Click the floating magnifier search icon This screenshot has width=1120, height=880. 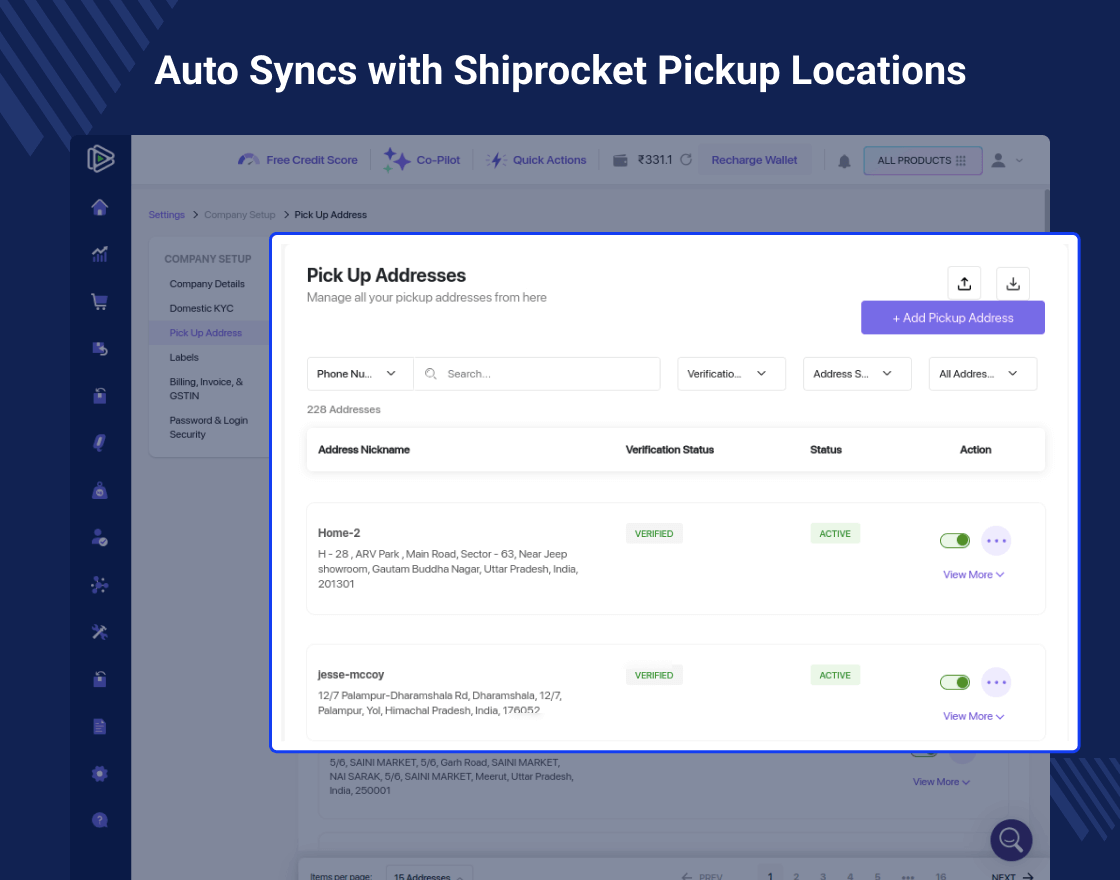pyautogui.click(x=1010, y=840)
